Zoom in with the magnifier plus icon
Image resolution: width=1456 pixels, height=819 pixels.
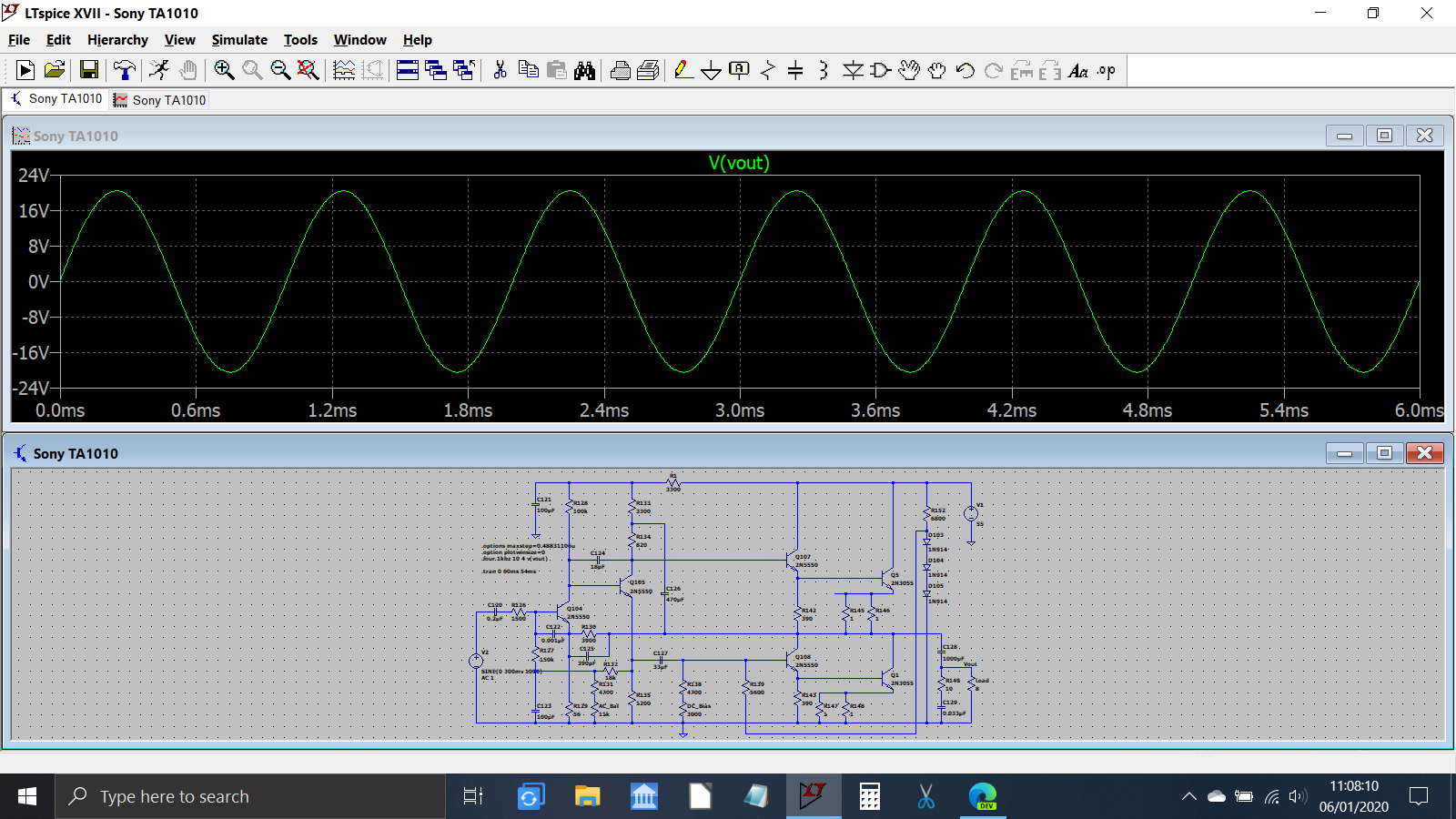point(224,70)
